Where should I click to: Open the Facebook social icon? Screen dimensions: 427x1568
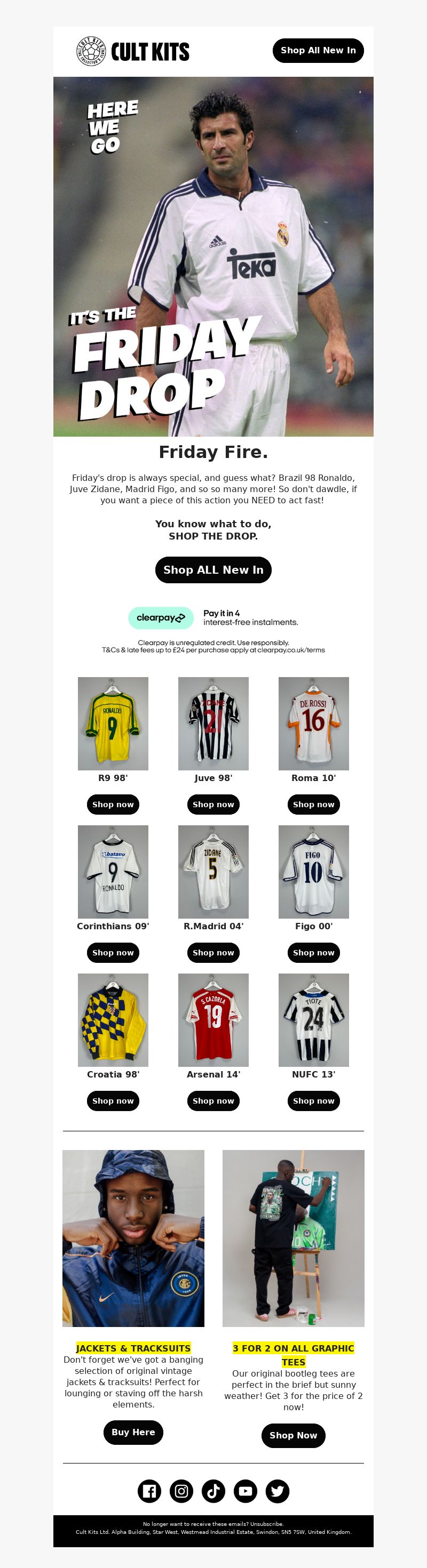tap(149, 1491)
